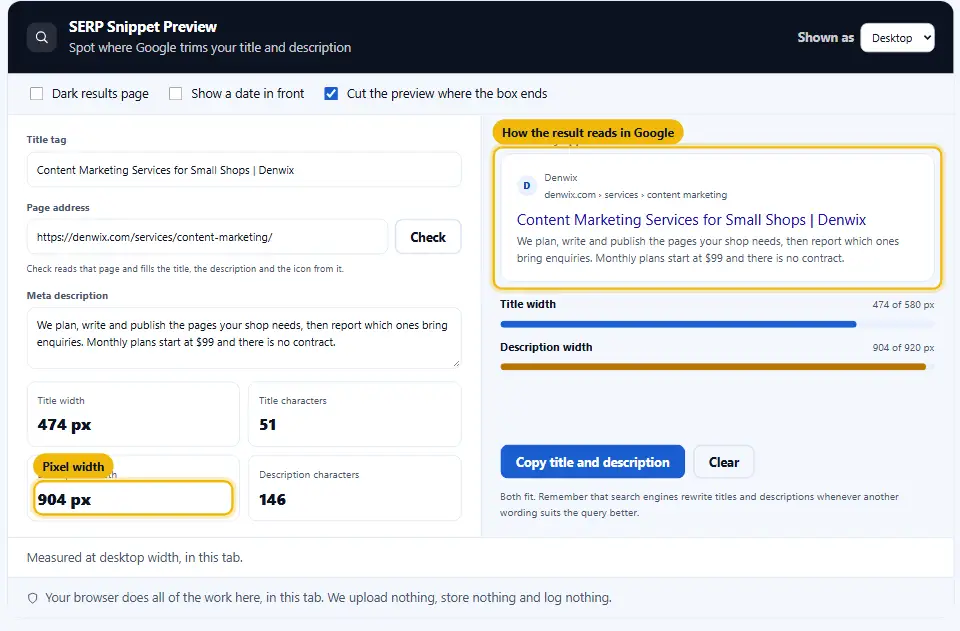960x631 pixels.
Task: Enable the Dark results page checkbox
Action: point(37,94)
